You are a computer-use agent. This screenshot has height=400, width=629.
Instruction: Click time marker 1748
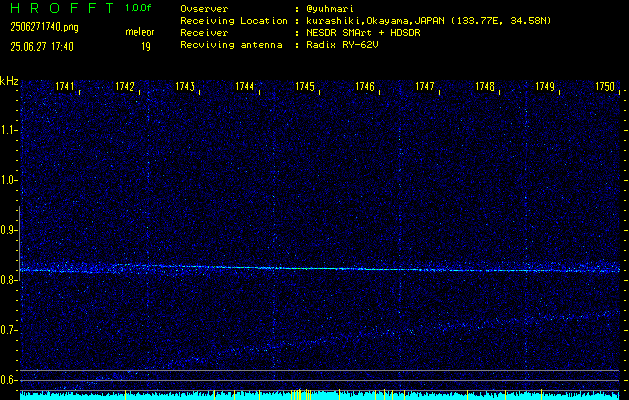485,86
